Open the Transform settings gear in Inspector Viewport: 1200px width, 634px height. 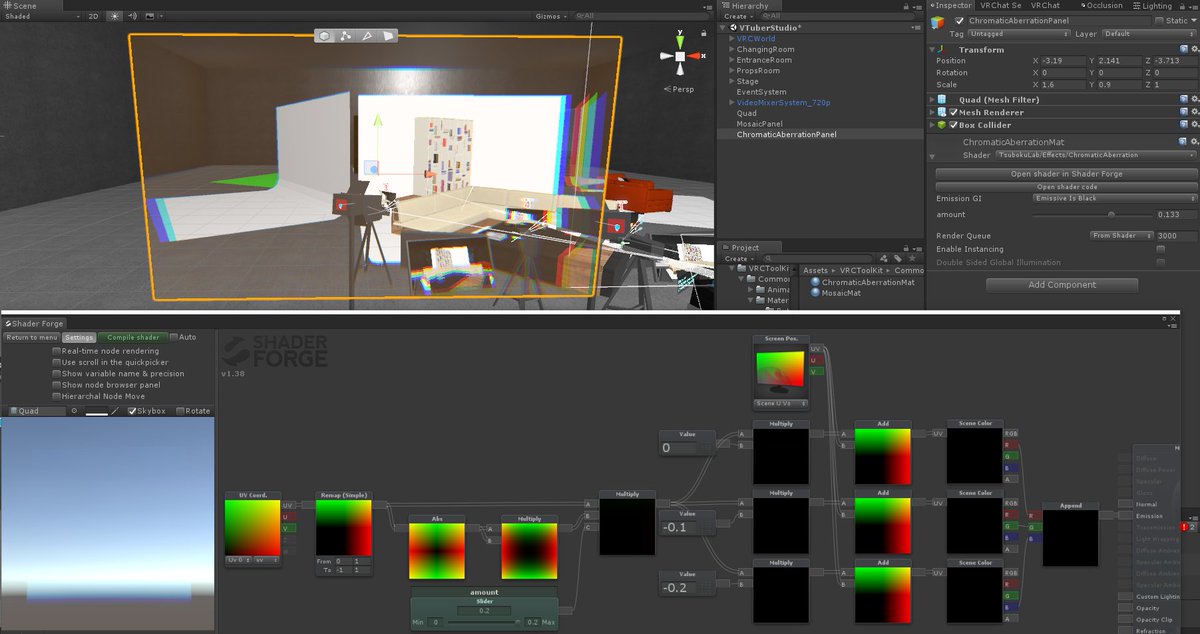(x=1194, y=47)
